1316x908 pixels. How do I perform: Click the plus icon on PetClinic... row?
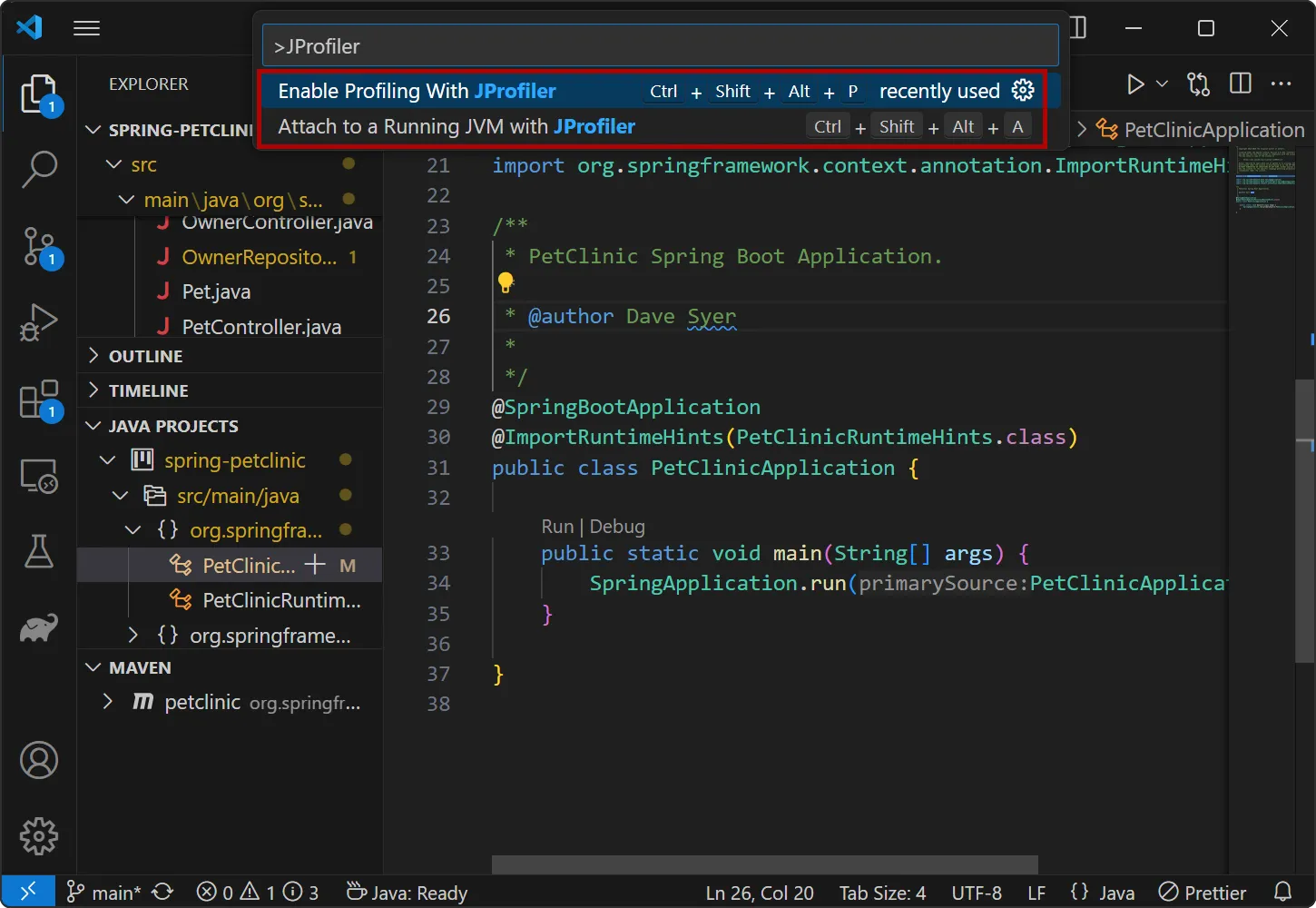click(x=315, y=565)
